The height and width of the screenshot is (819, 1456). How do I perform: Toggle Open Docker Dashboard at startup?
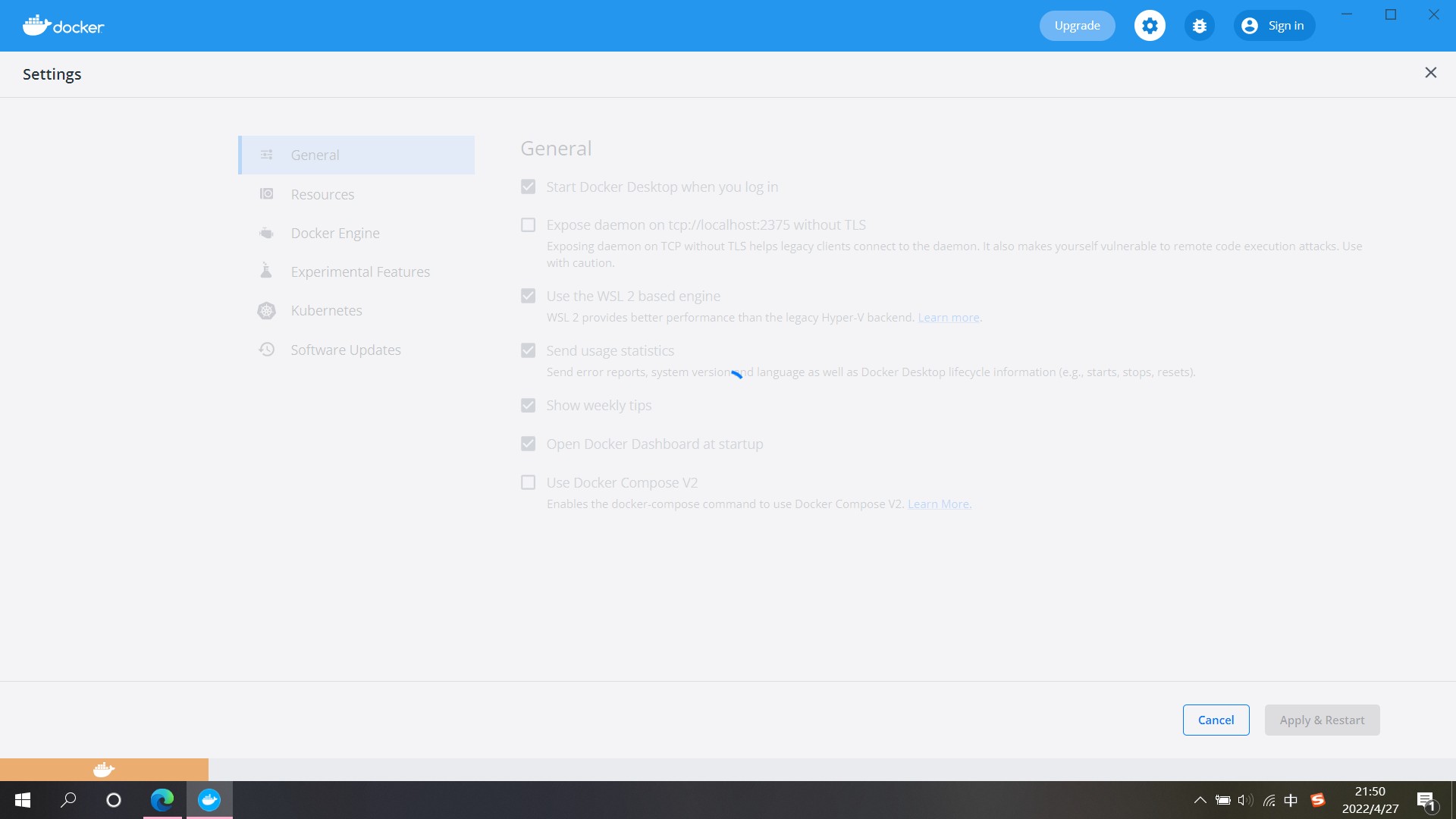[x=528, y=444]
